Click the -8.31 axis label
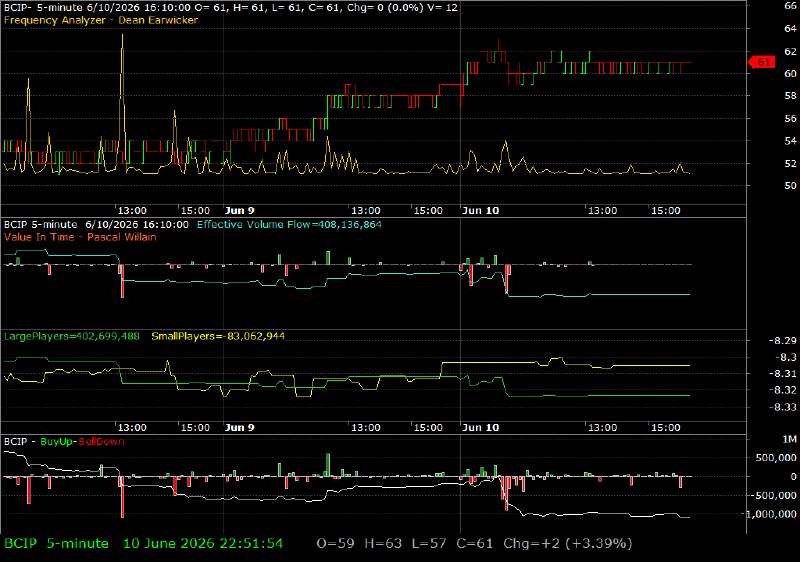Screen dimensions: 800x562 (x=783, y=374)
